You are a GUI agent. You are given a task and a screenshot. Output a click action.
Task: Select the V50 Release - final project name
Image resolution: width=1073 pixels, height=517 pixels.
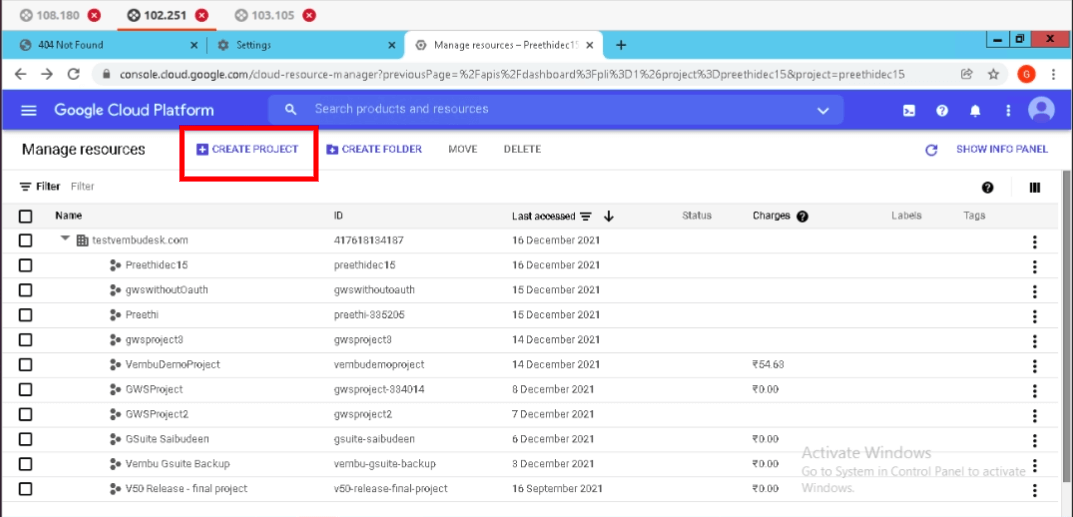pyautogui.click(x=187, y=488)
